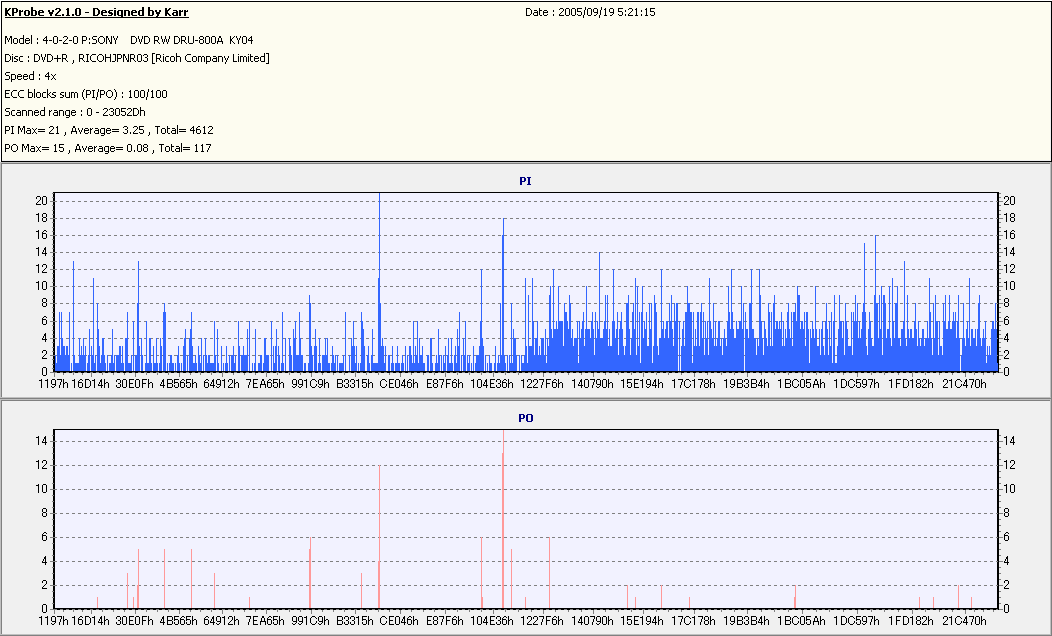1052x636 pixels.
Task: Click '16D14h' on the PO chart axis
Action: (x=91, y=621)
